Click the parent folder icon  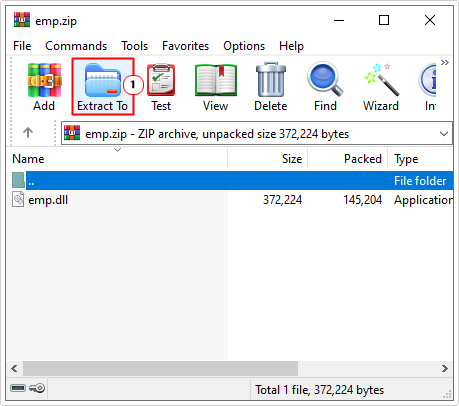pos(18,180)
